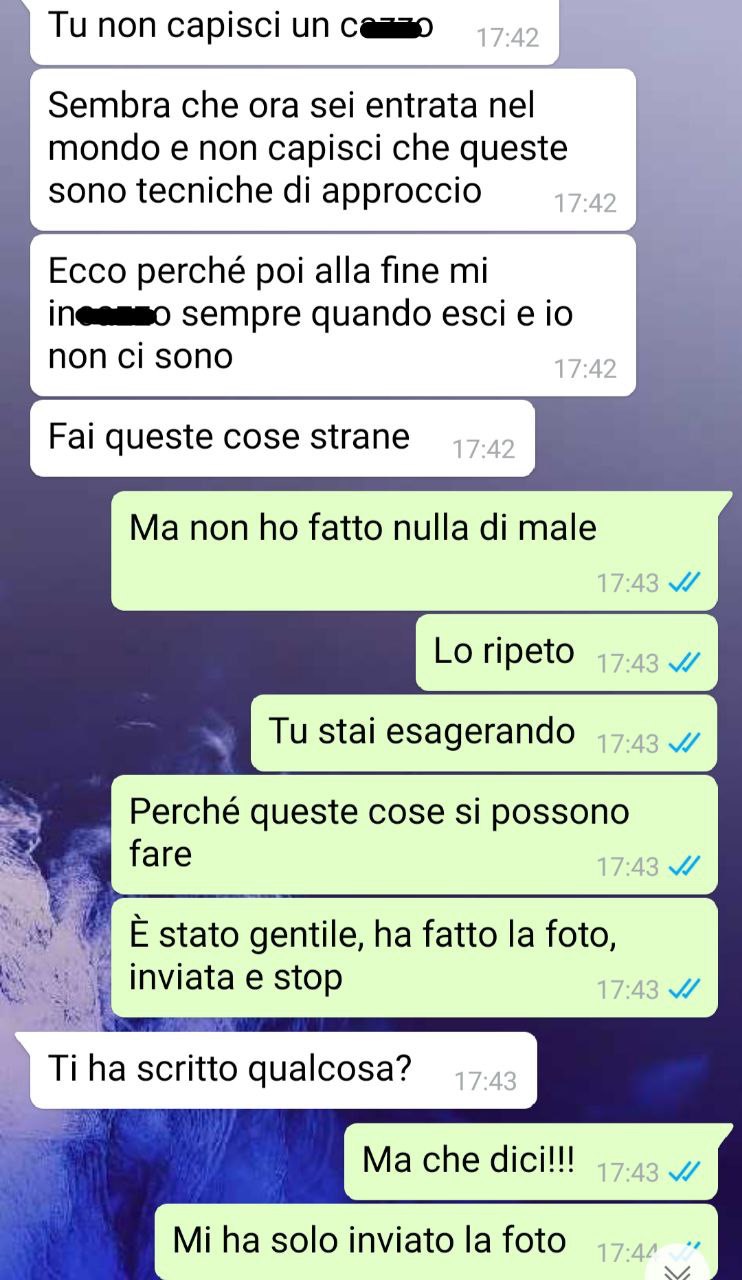The height and width of the screenshot is (1280, 742).
Task: Tap the 'Lo ripeto' sent message bubble
Action: (x=567, y=652)
